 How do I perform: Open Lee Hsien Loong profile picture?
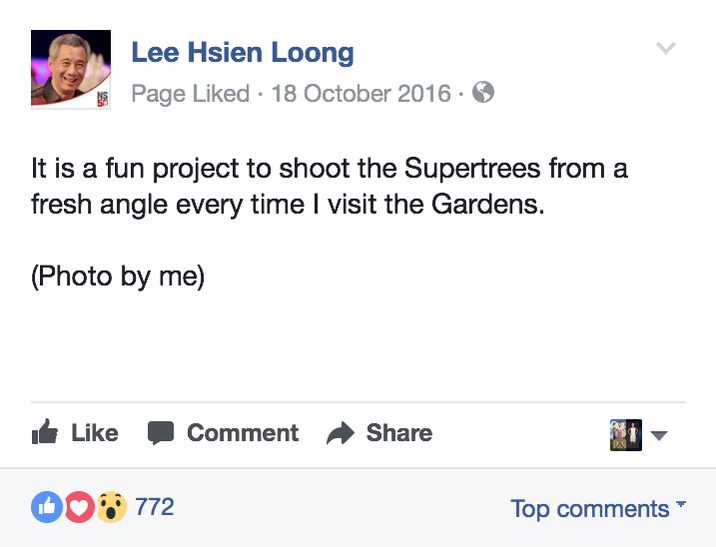71,69
